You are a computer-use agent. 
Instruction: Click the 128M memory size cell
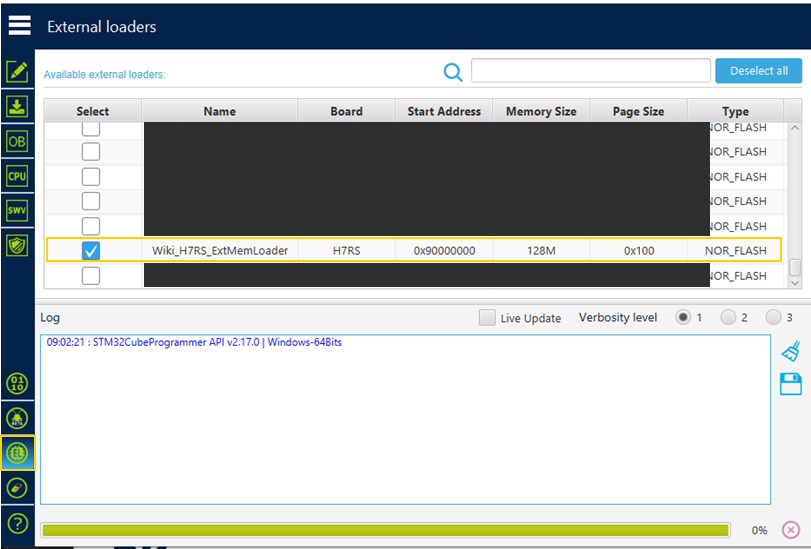click(541, 250)
